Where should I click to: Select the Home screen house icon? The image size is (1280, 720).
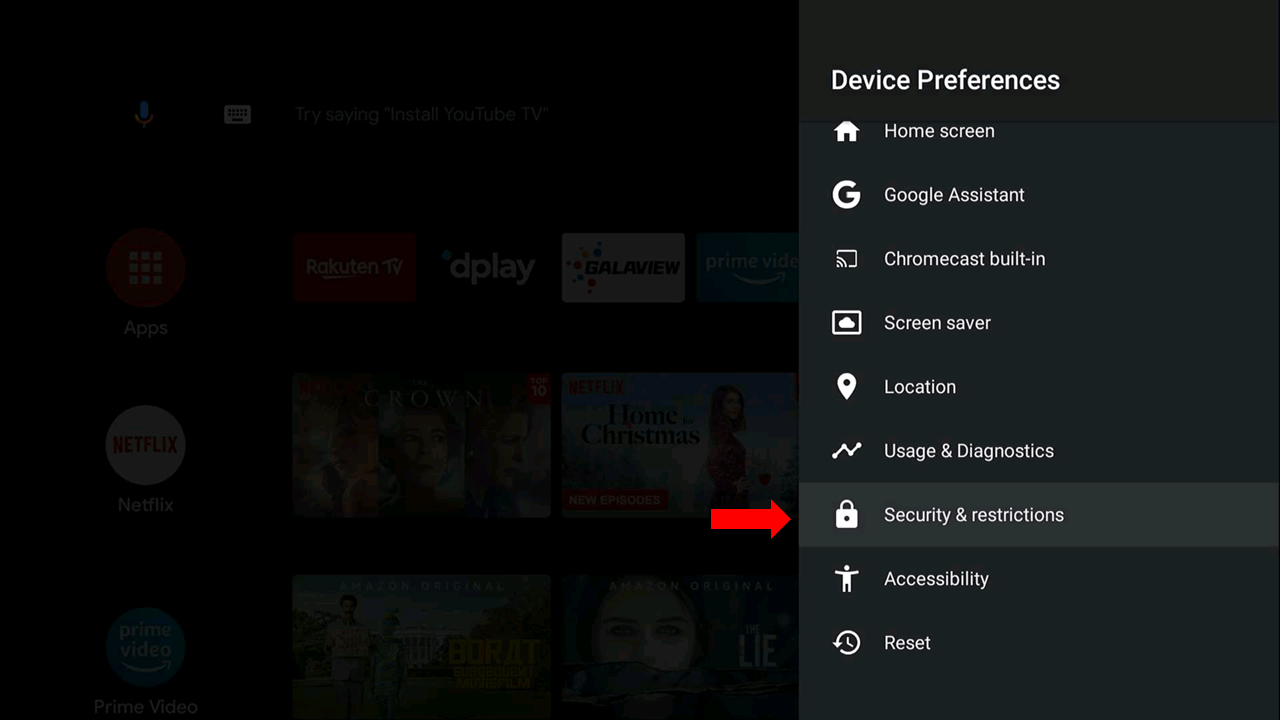(846, 131)
